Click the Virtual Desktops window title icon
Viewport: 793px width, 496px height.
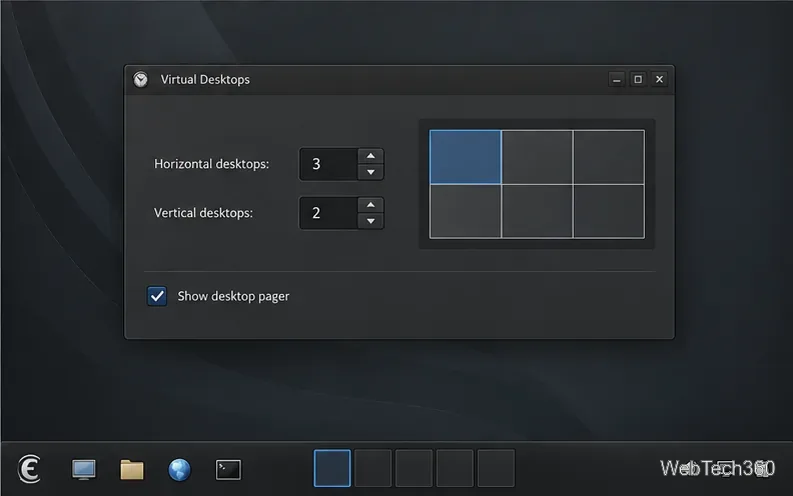141,79
